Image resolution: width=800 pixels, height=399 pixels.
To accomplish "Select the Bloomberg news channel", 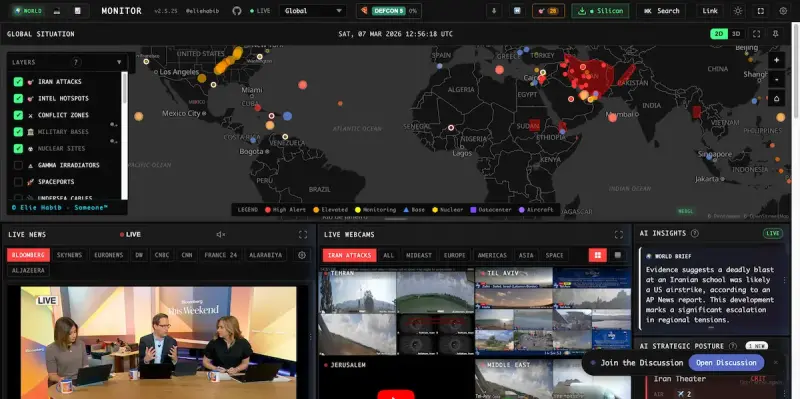I will [x=29, y=255].
